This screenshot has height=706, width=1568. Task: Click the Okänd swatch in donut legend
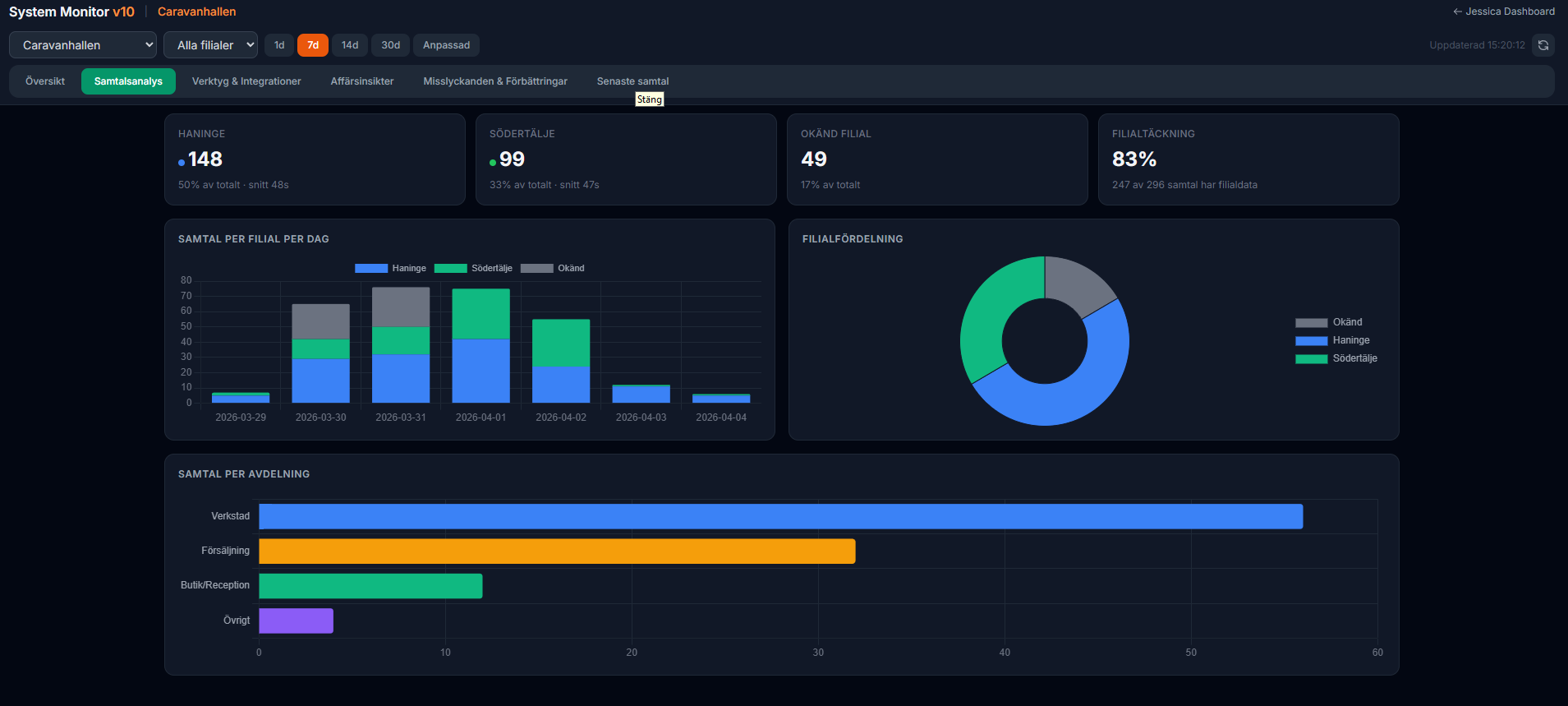pos(1311,323)
